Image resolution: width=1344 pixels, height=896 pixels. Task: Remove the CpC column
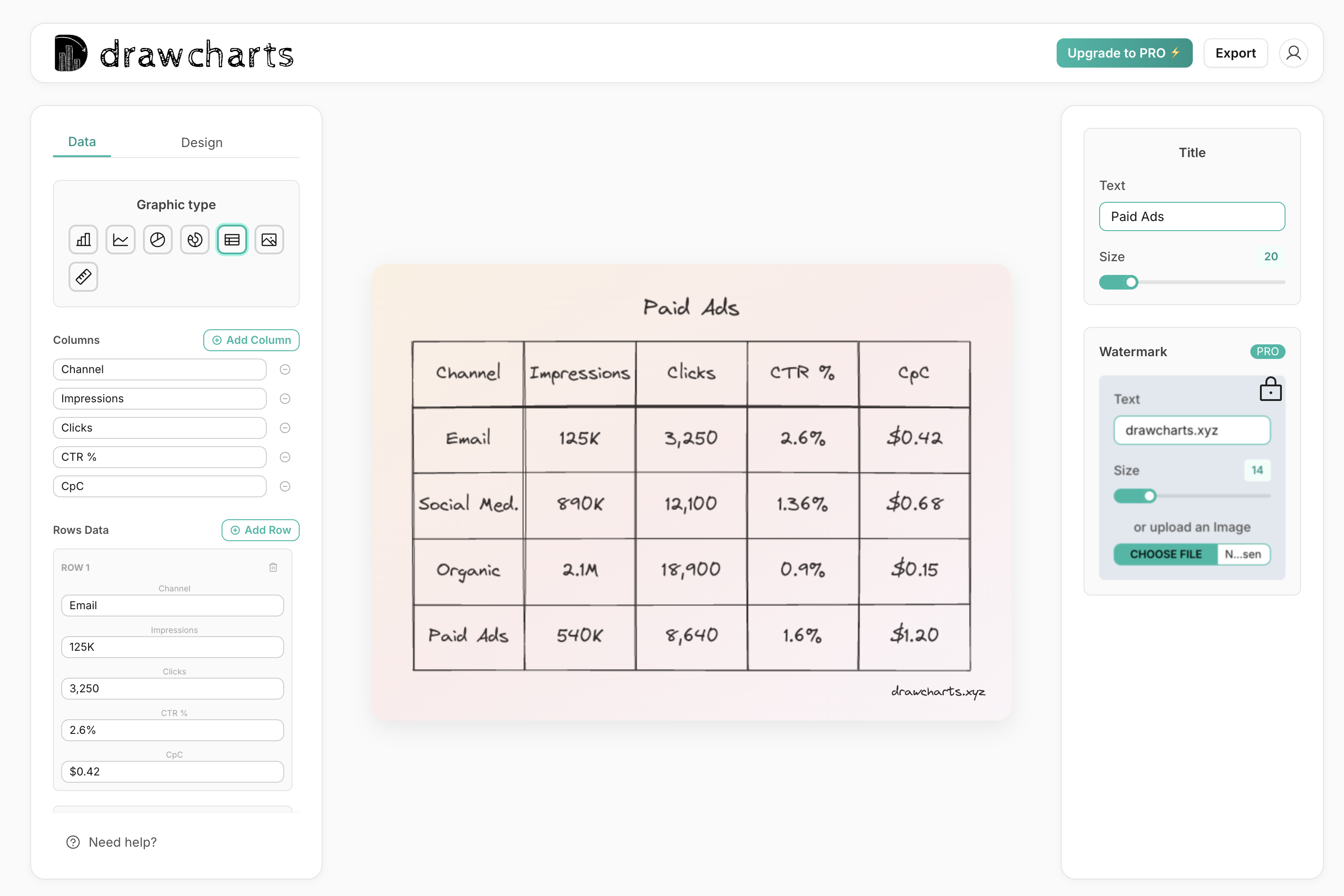point(285,486)
